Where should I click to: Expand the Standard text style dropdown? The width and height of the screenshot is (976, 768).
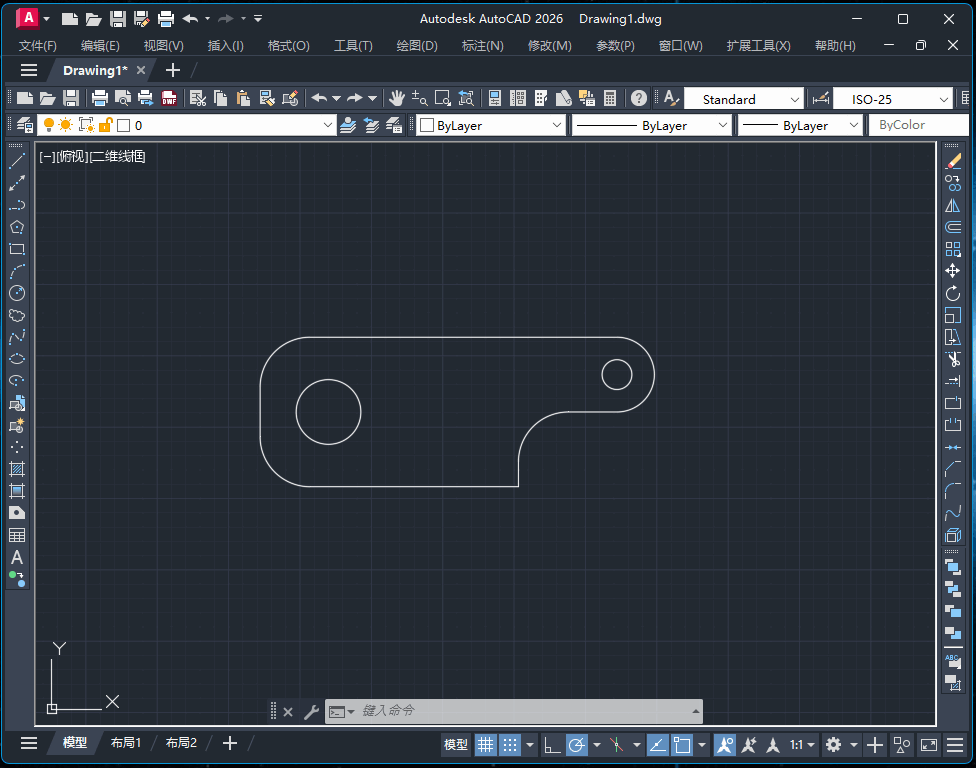(x=795, y=99)
